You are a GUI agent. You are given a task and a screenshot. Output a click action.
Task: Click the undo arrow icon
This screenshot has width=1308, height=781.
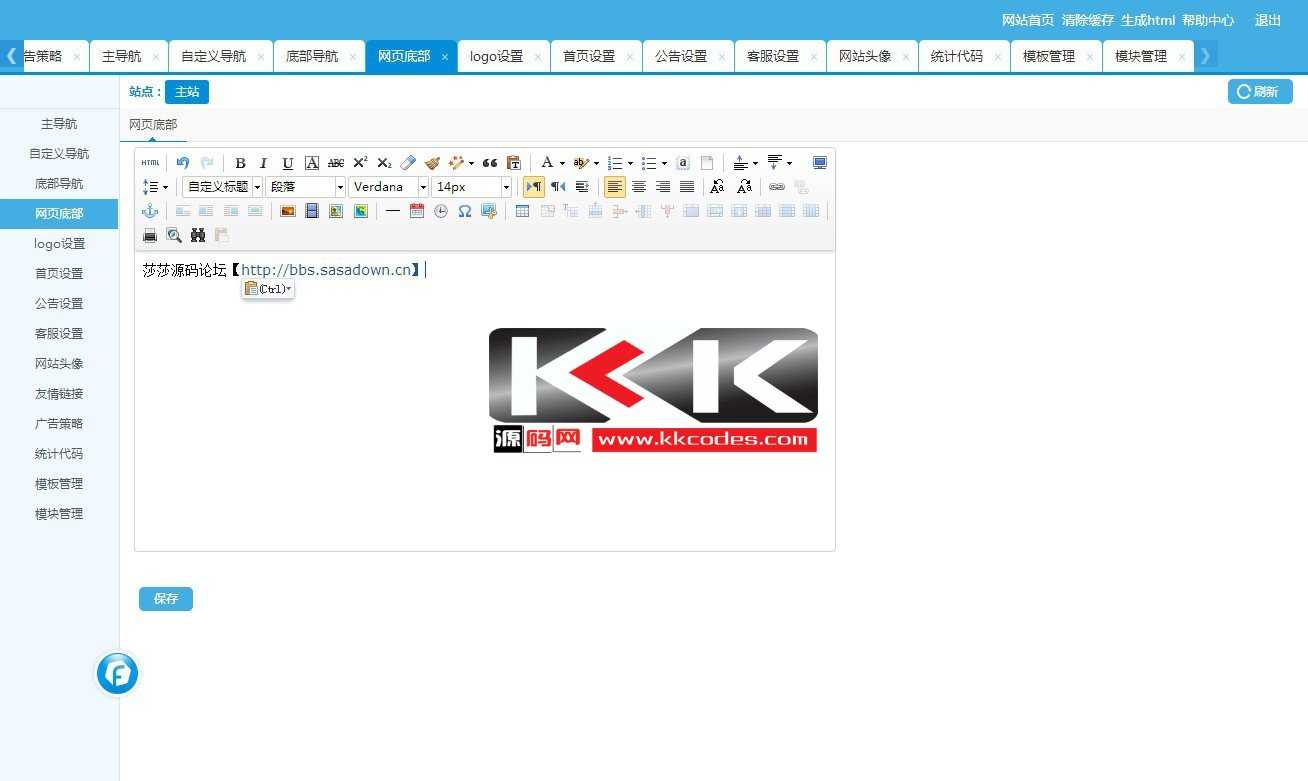pyautogui.click(x=182, y=163)
